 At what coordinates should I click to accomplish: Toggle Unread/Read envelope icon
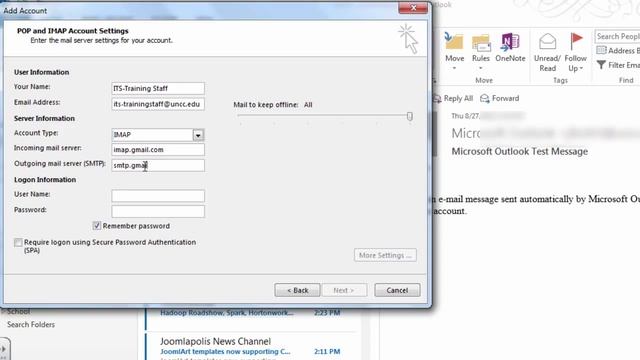pyautogui.click(x=547, y=42)
